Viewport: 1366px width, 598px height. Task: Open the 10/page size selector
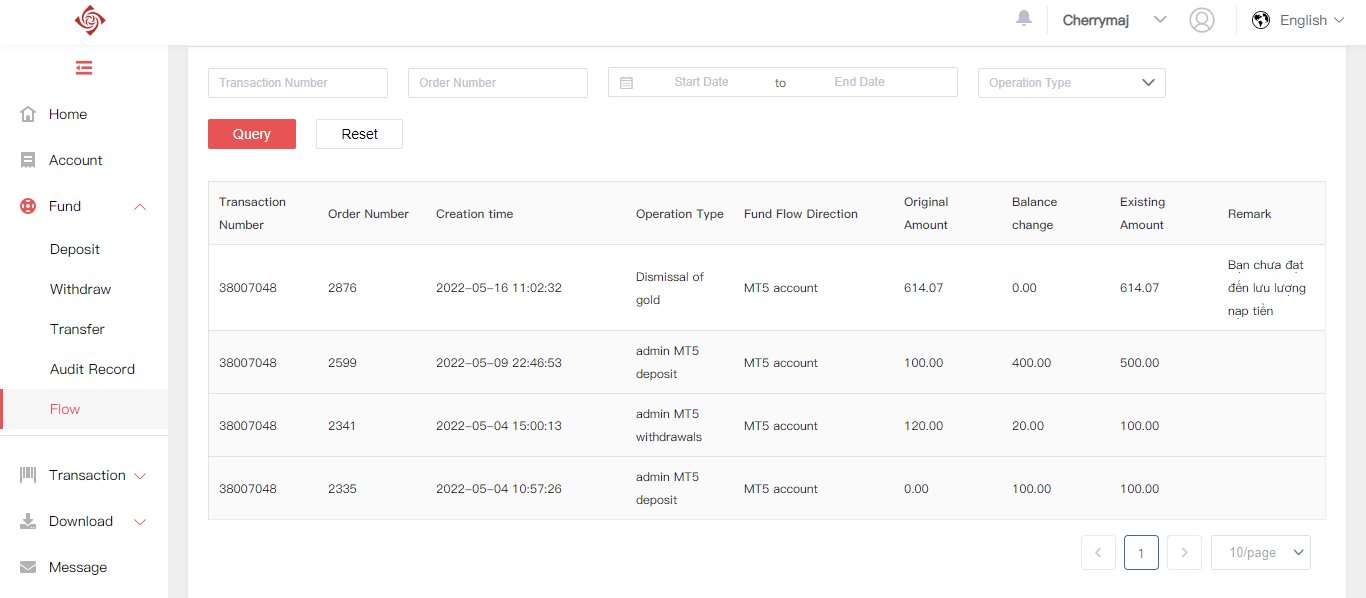click(x=1261, y=552)
